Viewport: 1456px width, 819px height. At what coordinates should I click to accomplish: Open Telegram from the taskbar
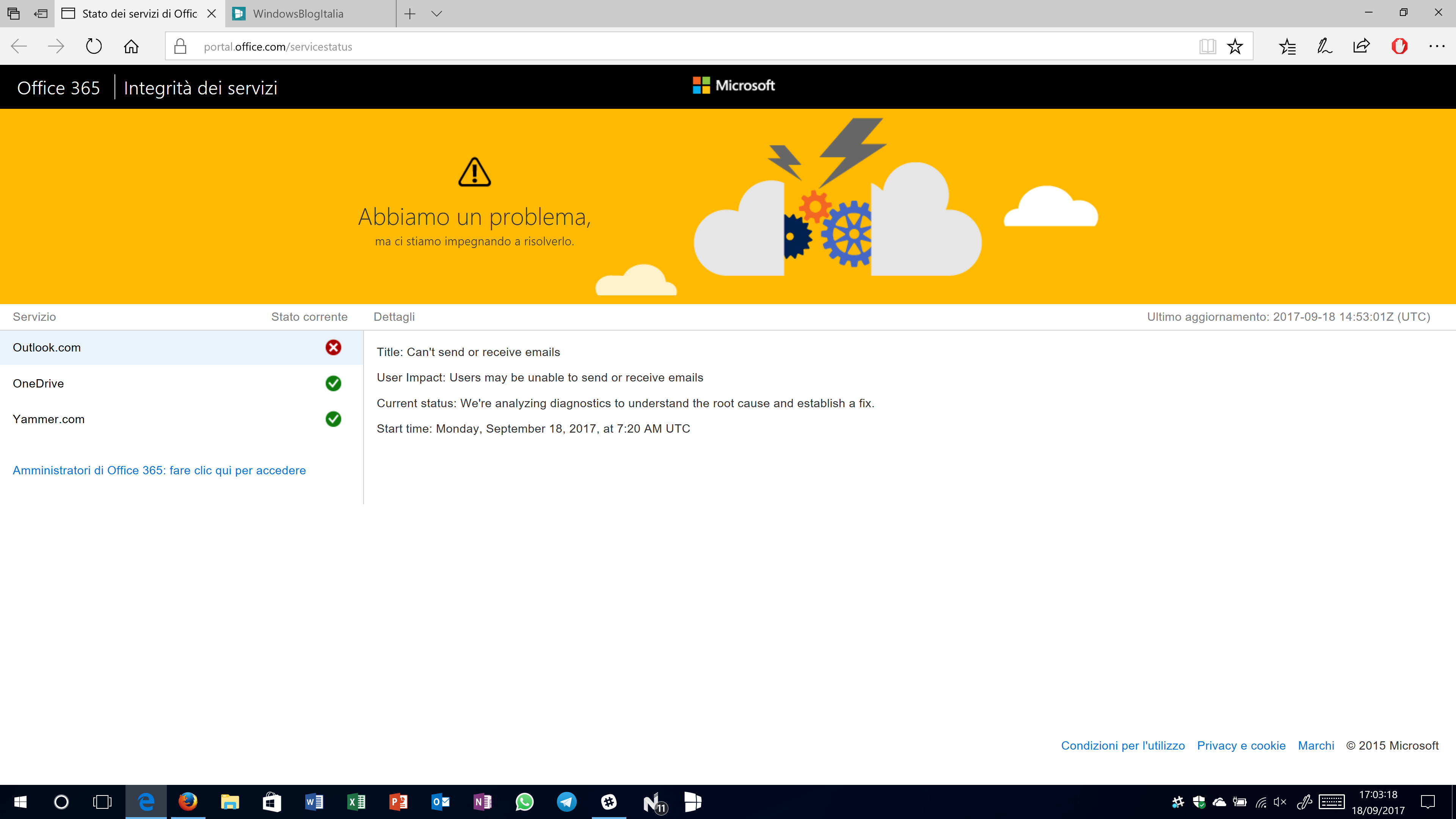[x=566, y=802]
